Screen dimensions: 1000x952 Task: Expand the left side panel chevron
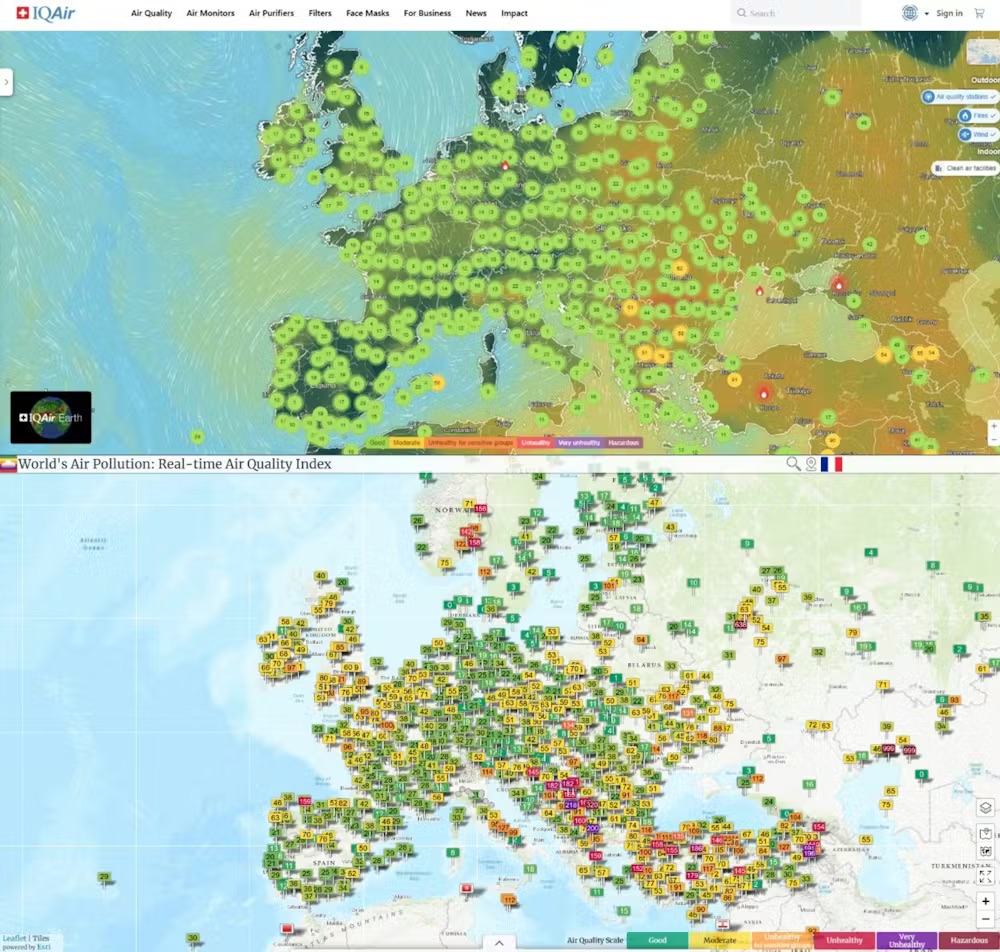click(7, 82)
